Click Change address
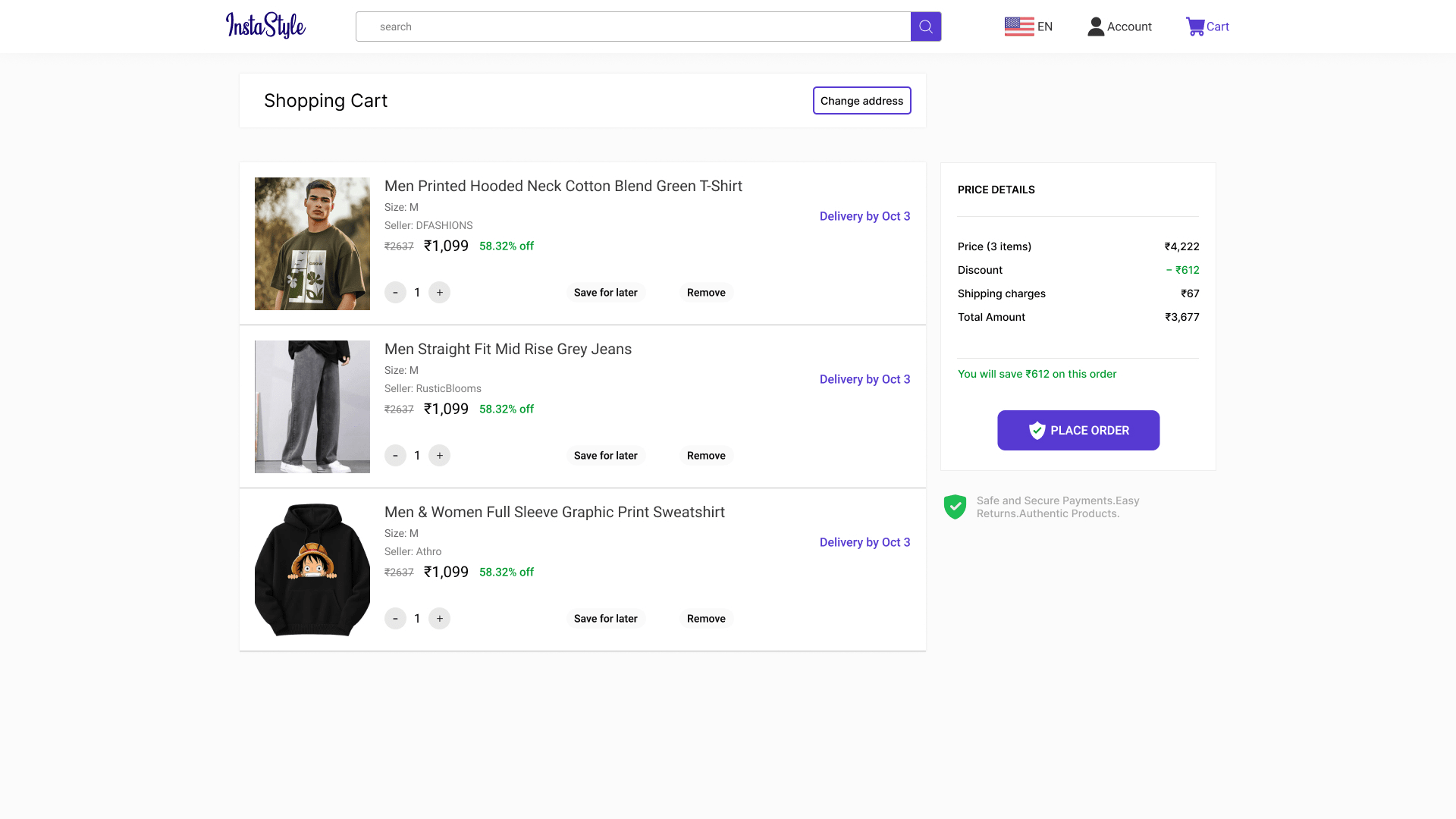Image resolution: width=1456 pixels, height=819 pixels. click(861, 100)
